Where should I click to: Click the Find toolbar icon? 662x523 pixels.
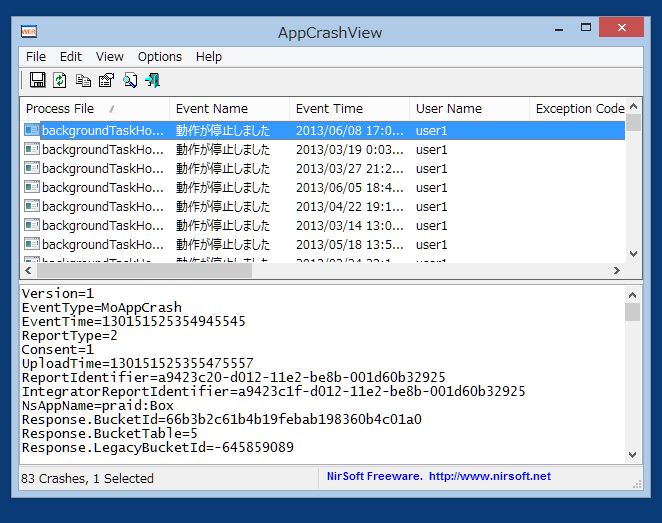[x=130, y=80]
